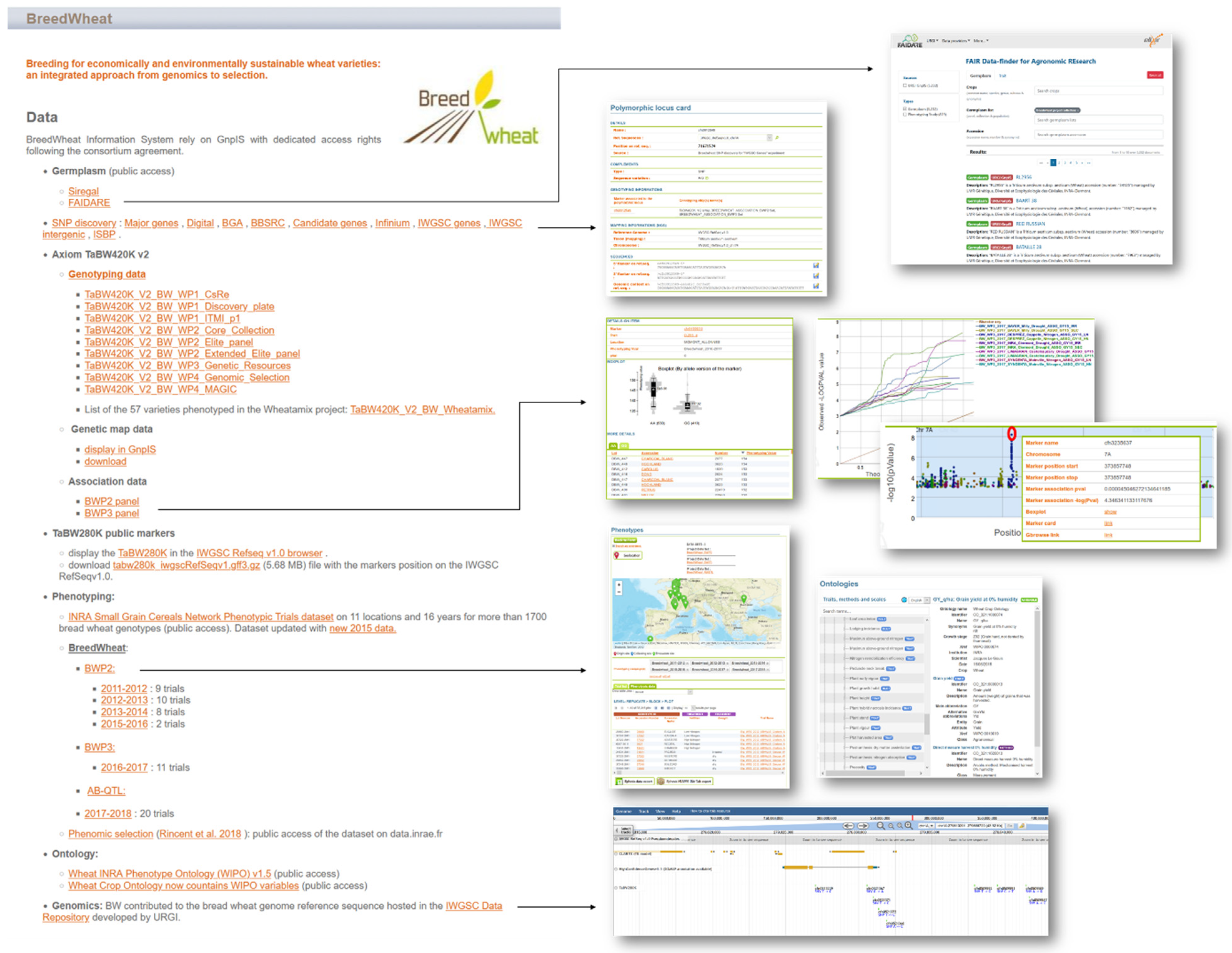Click the BreedWheat logo image
This screenshot has width=1232, height=953.
pos(471,107)
